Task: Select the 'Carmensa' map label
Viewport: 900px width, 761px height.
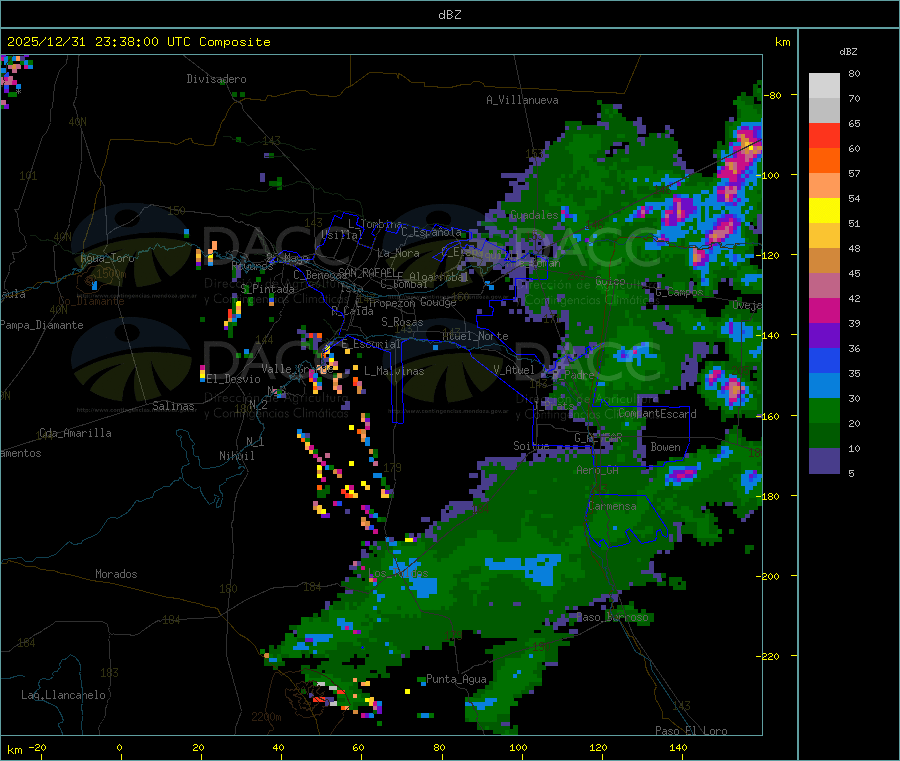Action: point(612,506)
